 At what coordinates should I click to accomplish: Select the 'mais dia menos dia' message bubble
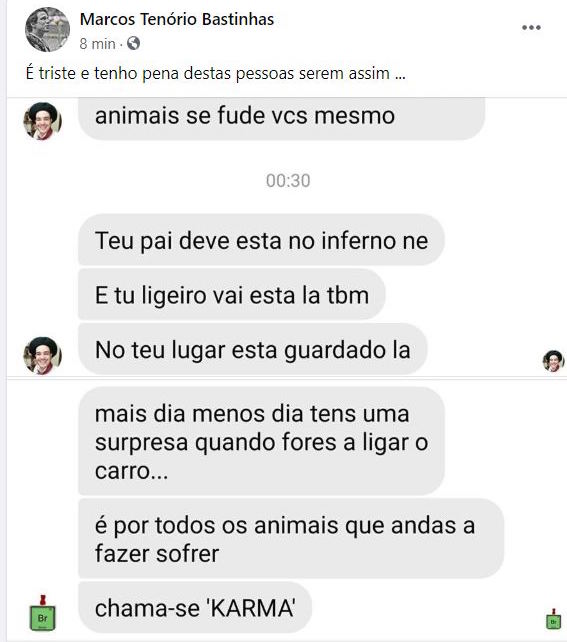(261, 441)
